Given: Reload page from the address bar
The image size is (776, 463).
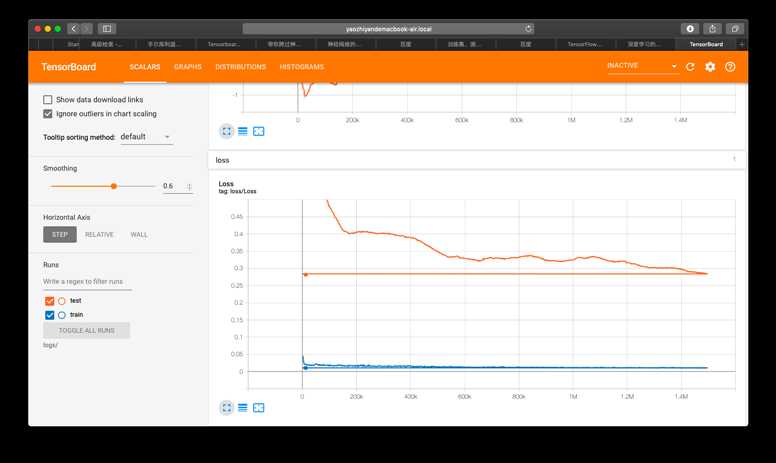Looking at the screenshot, I should click(528, 29).
